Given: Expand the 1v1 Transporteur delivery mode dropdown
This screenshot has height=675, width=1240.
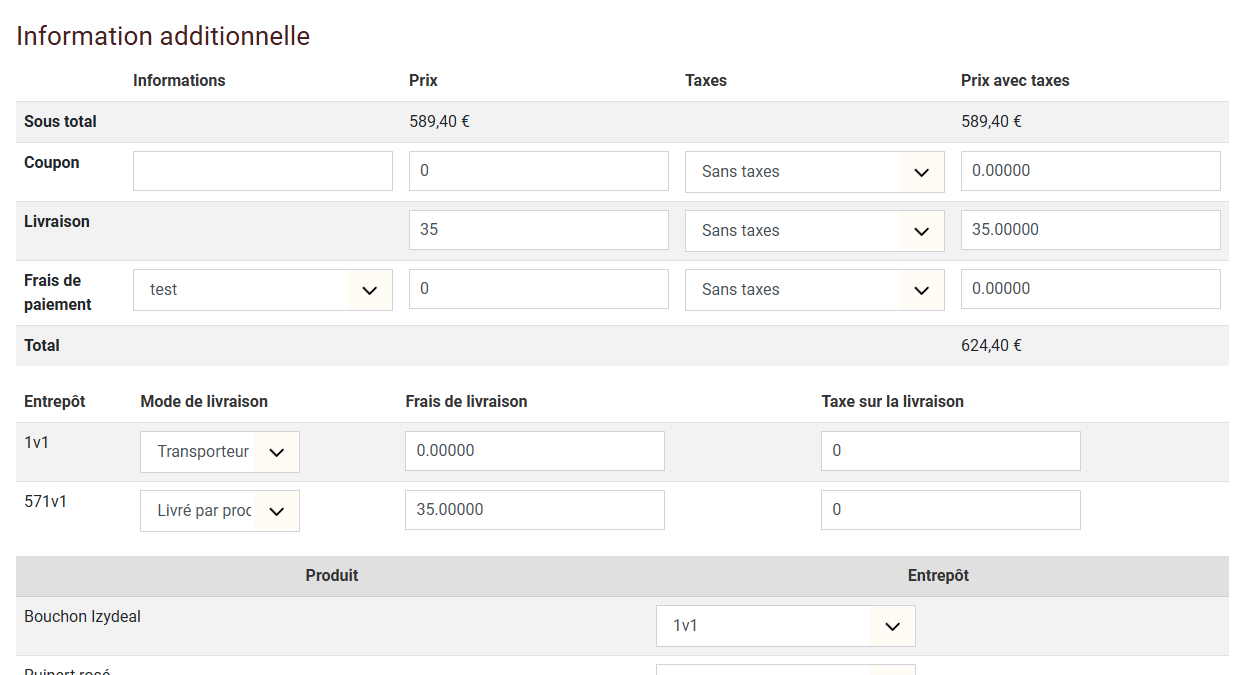Looking at the screenshot, I should 220,452.
